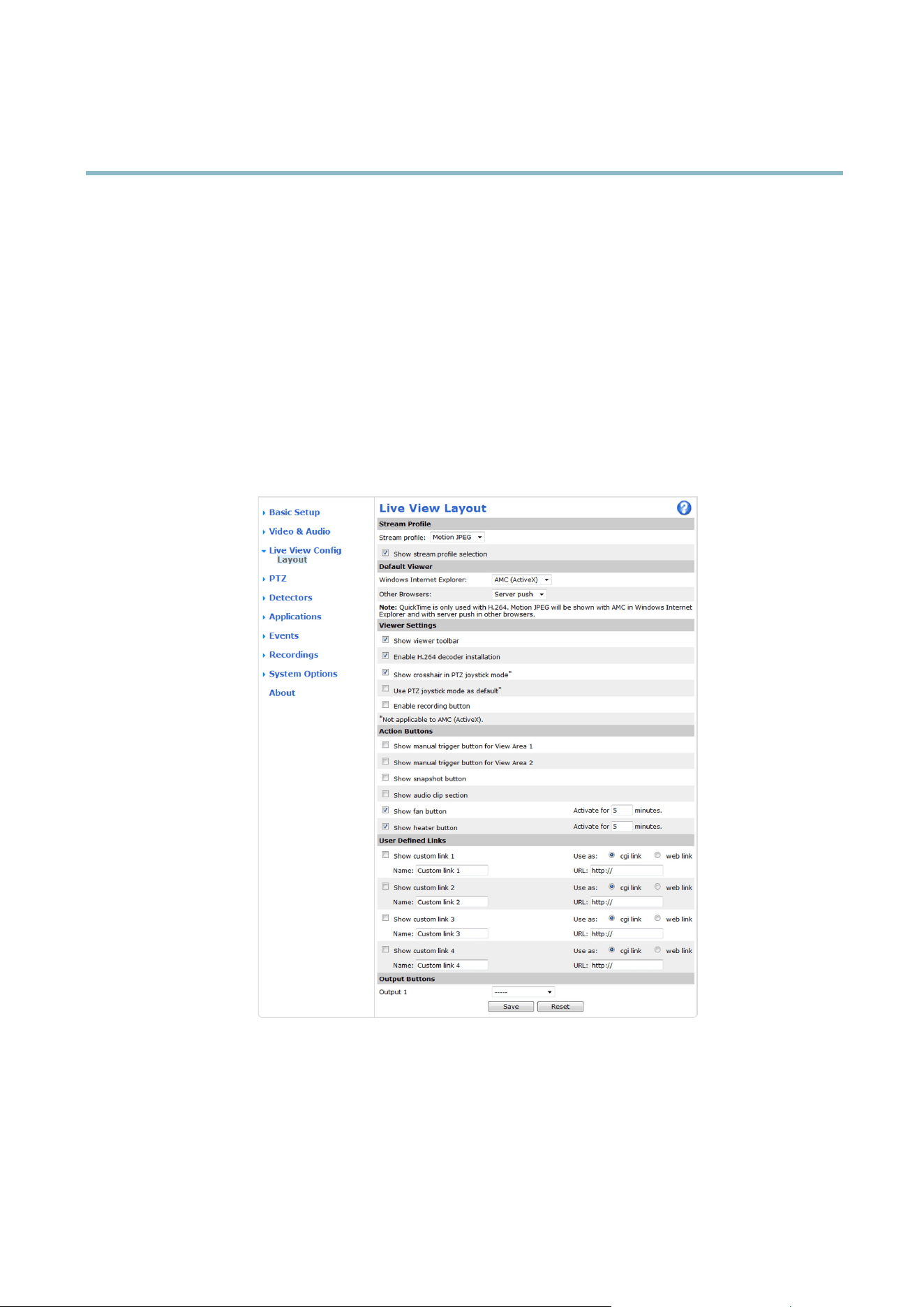The width and height of the screenshot is (924, 1307).
Task: Expand the Detectors menu arrow
Action: 264,598
